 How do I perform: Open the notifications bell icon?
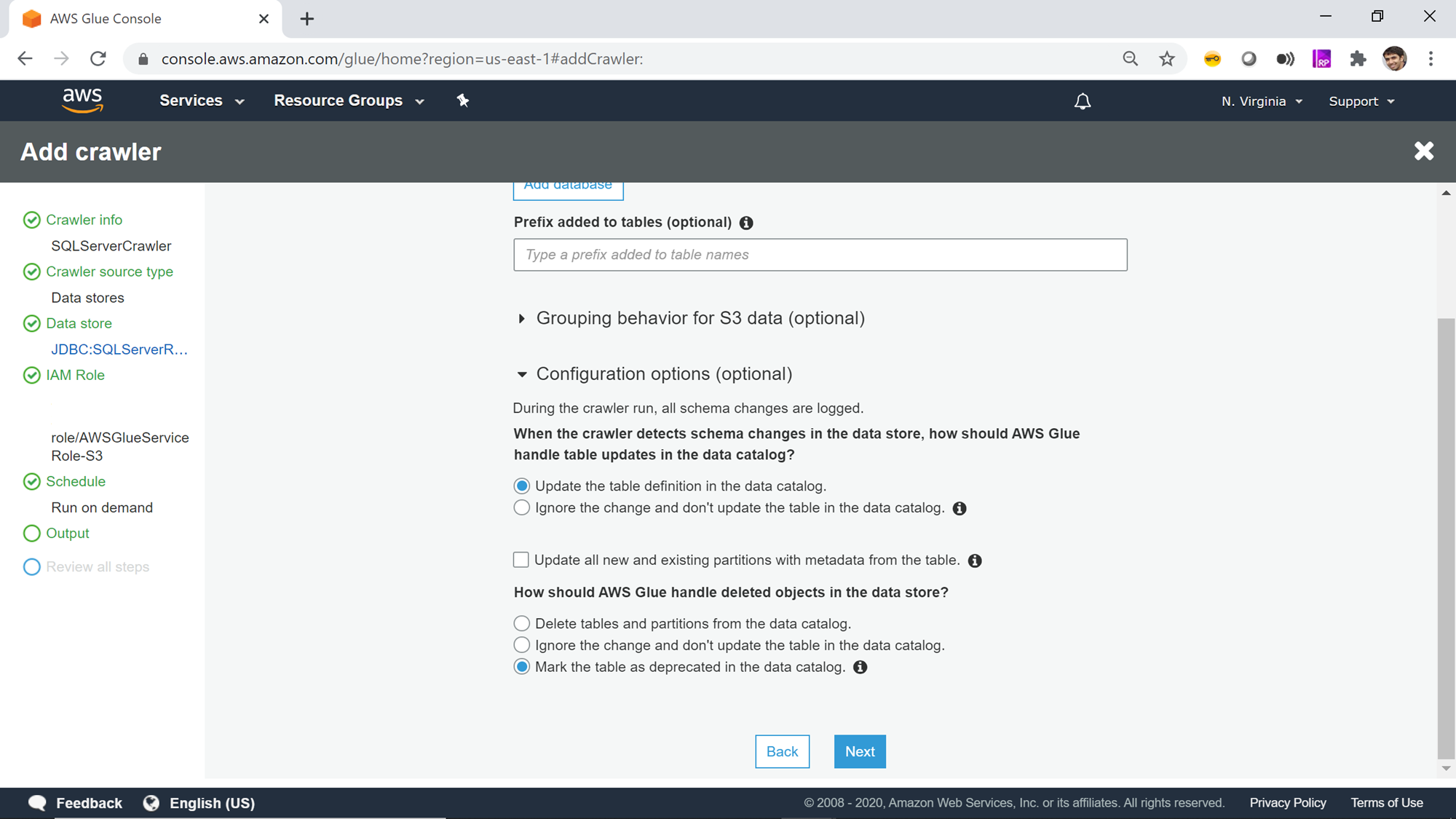1083,101
